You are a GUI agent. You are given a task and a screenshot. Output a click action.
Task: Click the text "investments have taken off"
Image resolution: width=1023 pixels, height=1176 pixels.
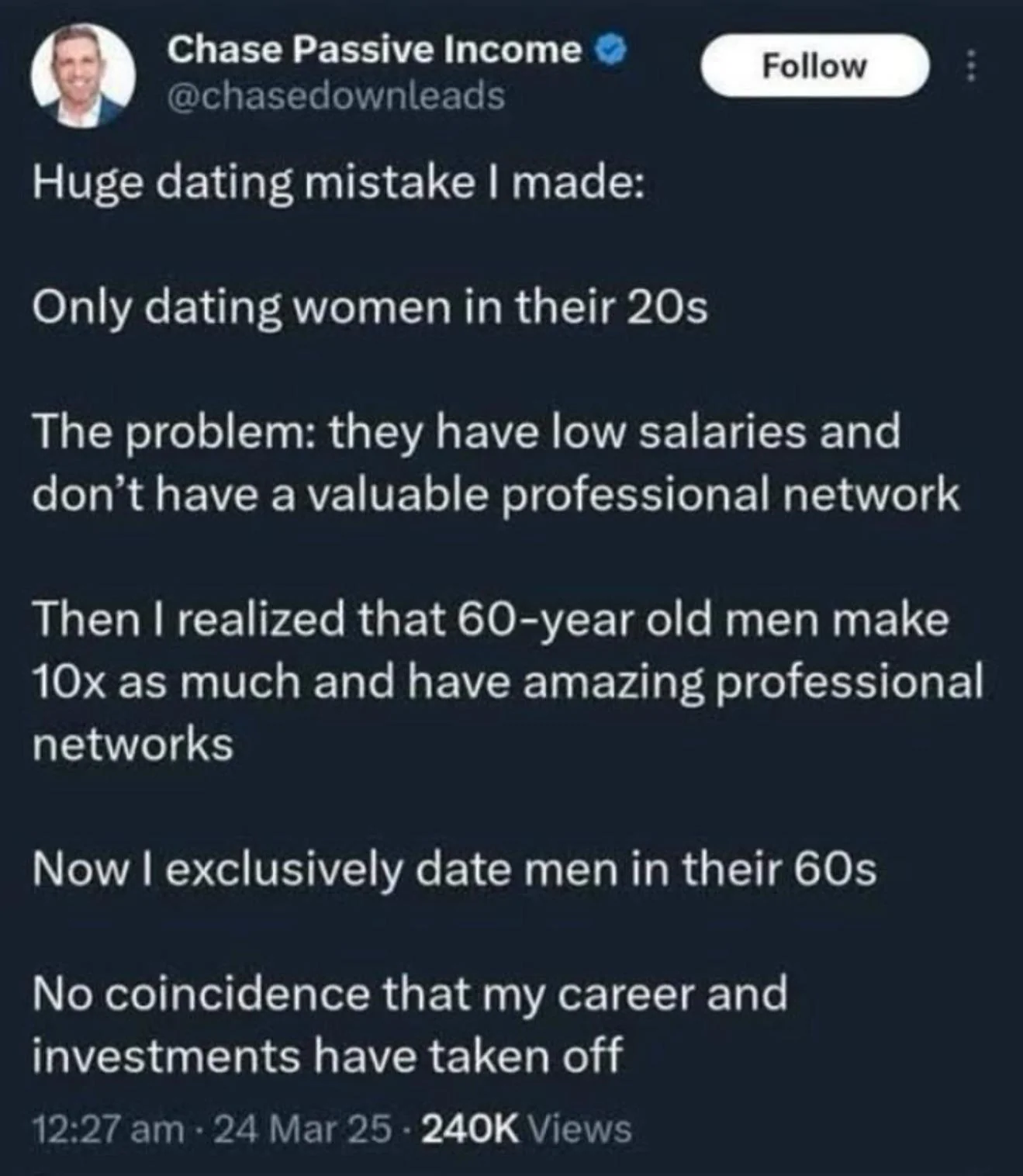click(x=327, y=1056)
